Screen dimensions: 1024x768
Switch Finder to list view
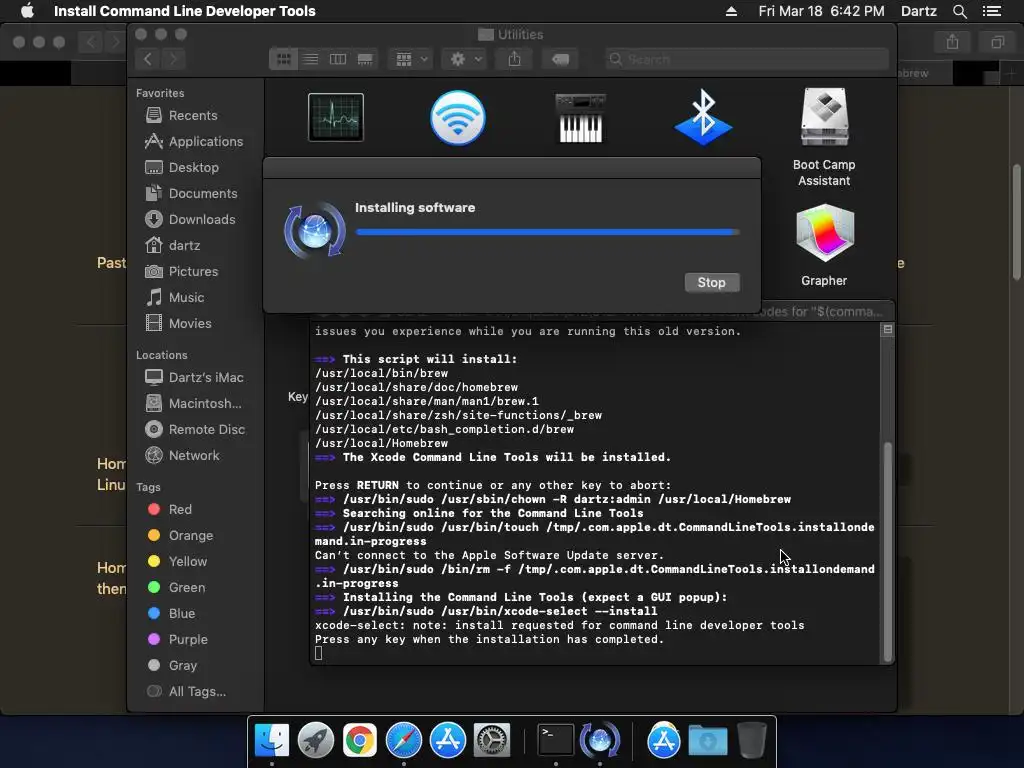[311, 59]
